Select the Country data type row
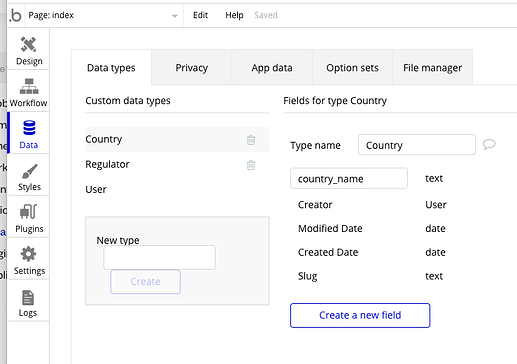517x364 pixels. 177,139
